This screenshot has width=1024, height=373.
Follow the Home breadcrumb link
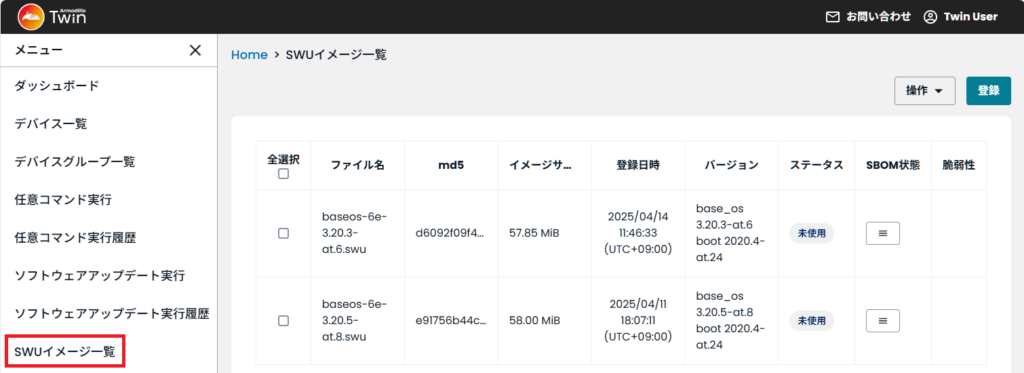249,55
